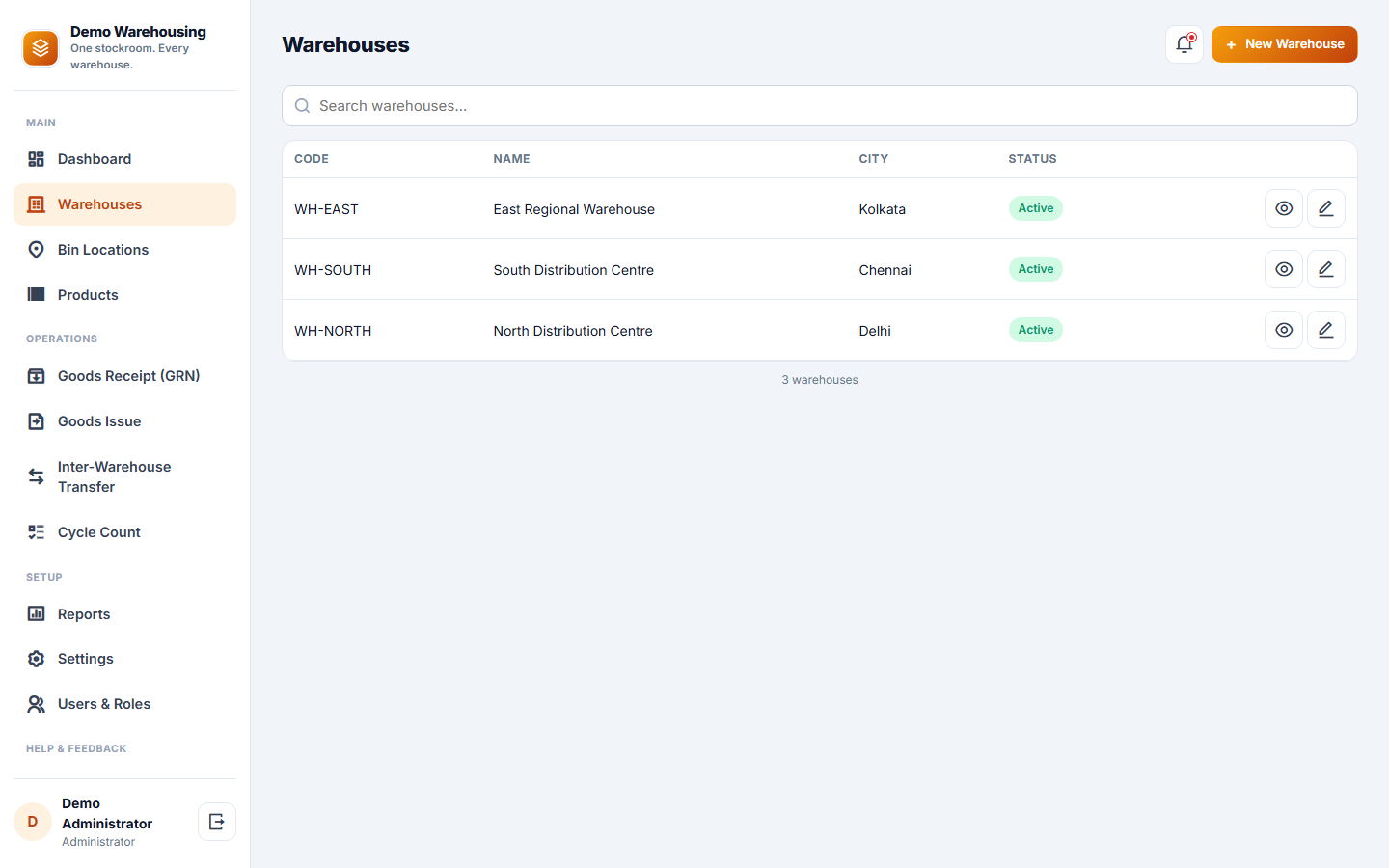
Task: Navigate to Goods Issue
Action: (124, 421)
